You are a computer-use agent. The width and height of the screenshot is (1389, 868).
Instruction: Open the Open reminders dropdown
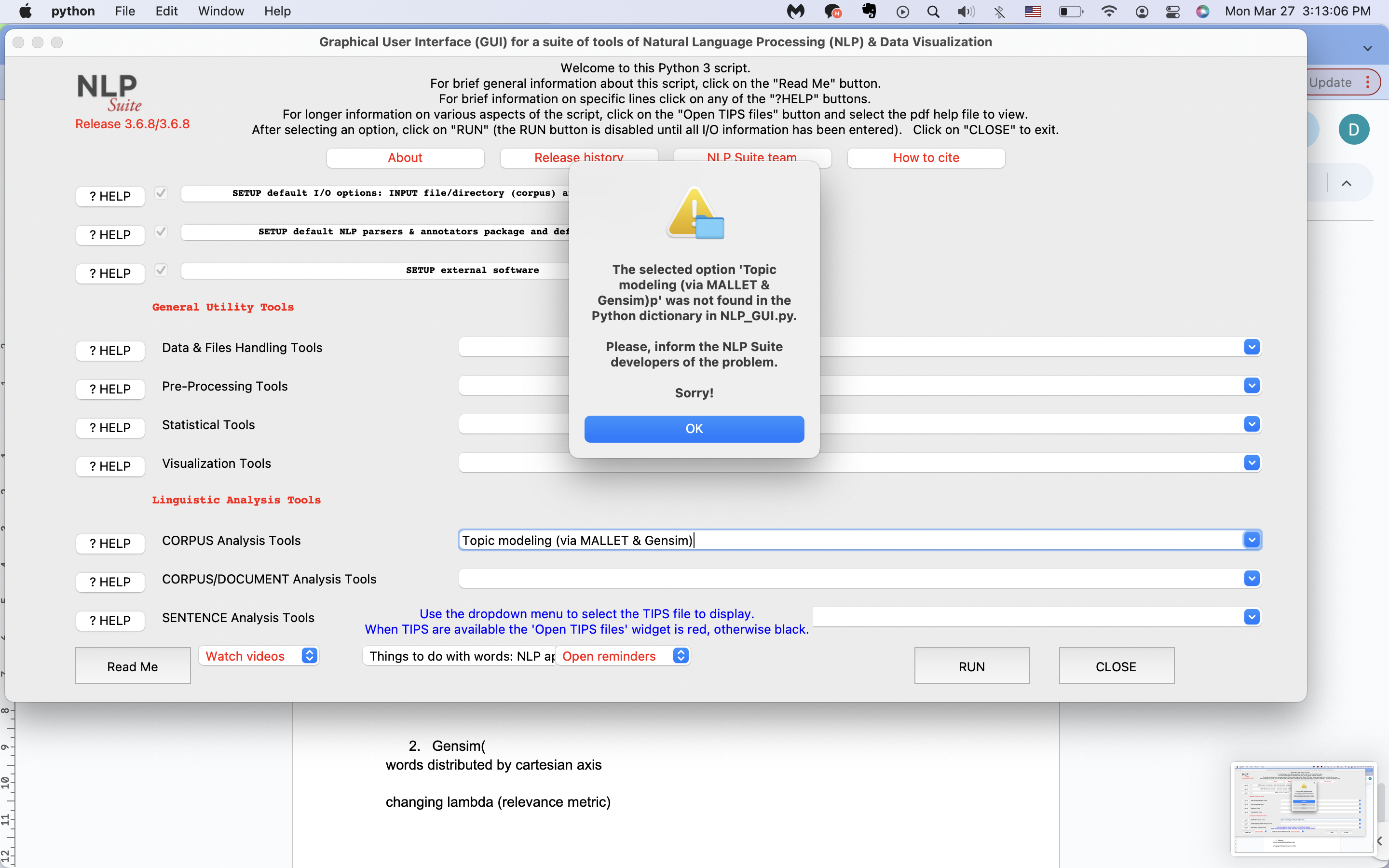point(623,656)
